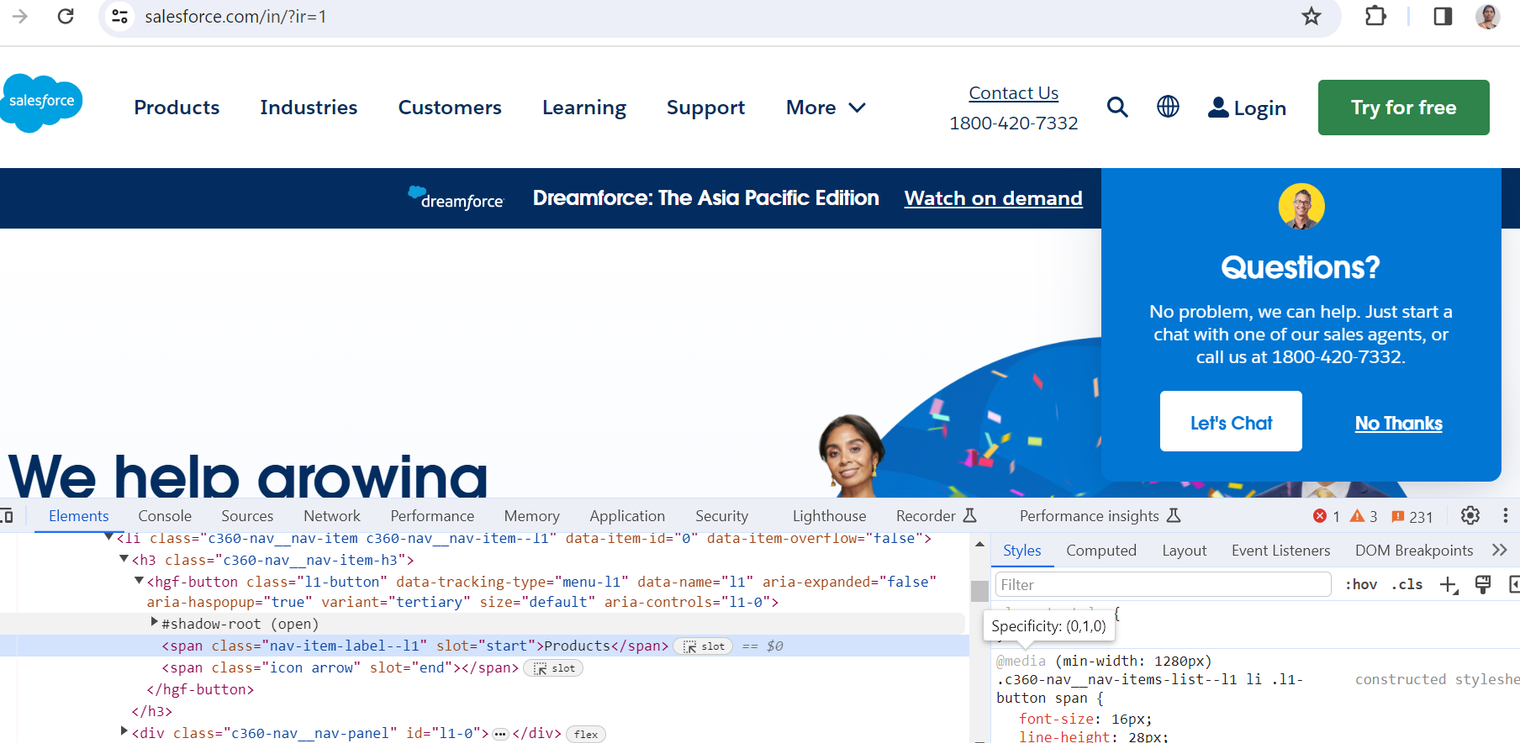Open the Computed styles tab
Viewport: 1520px width, 743px height.
tap(1101, 550)
